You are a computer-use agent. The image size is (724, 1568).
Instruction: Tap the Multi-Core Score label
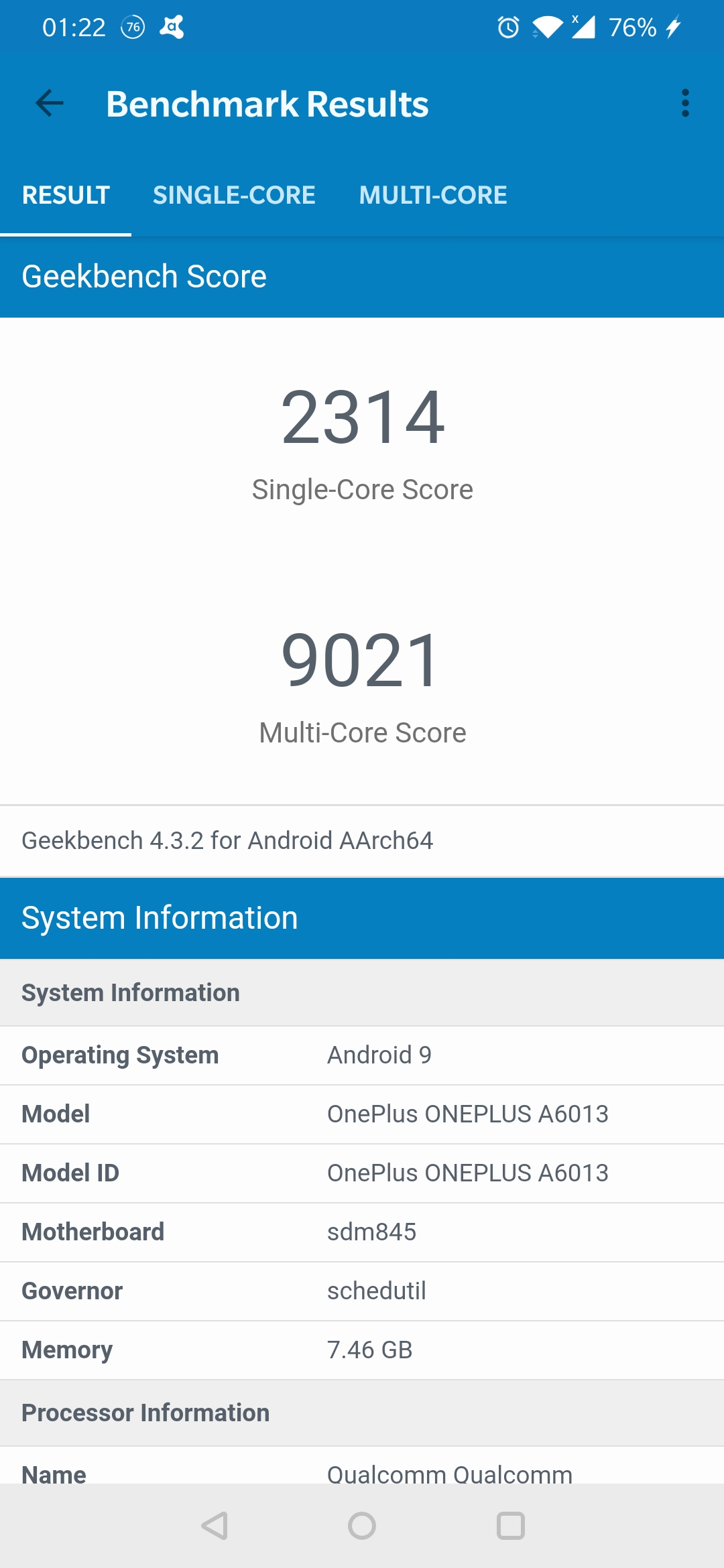coord(363,732)
